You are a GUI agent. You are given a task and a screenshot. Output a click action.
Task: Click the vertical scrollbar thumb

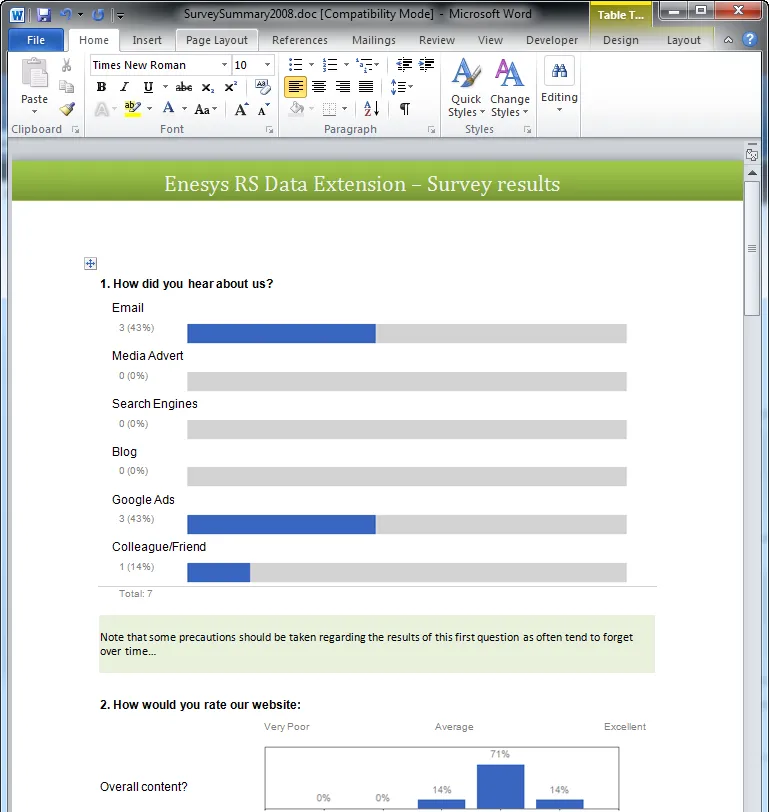[752, 248]
